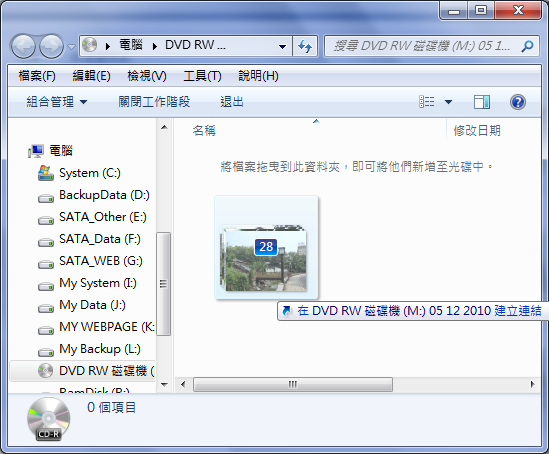Click the BackupData (D:) drive icon
This screenshot has width=549, height=454.
click(46, 199)
